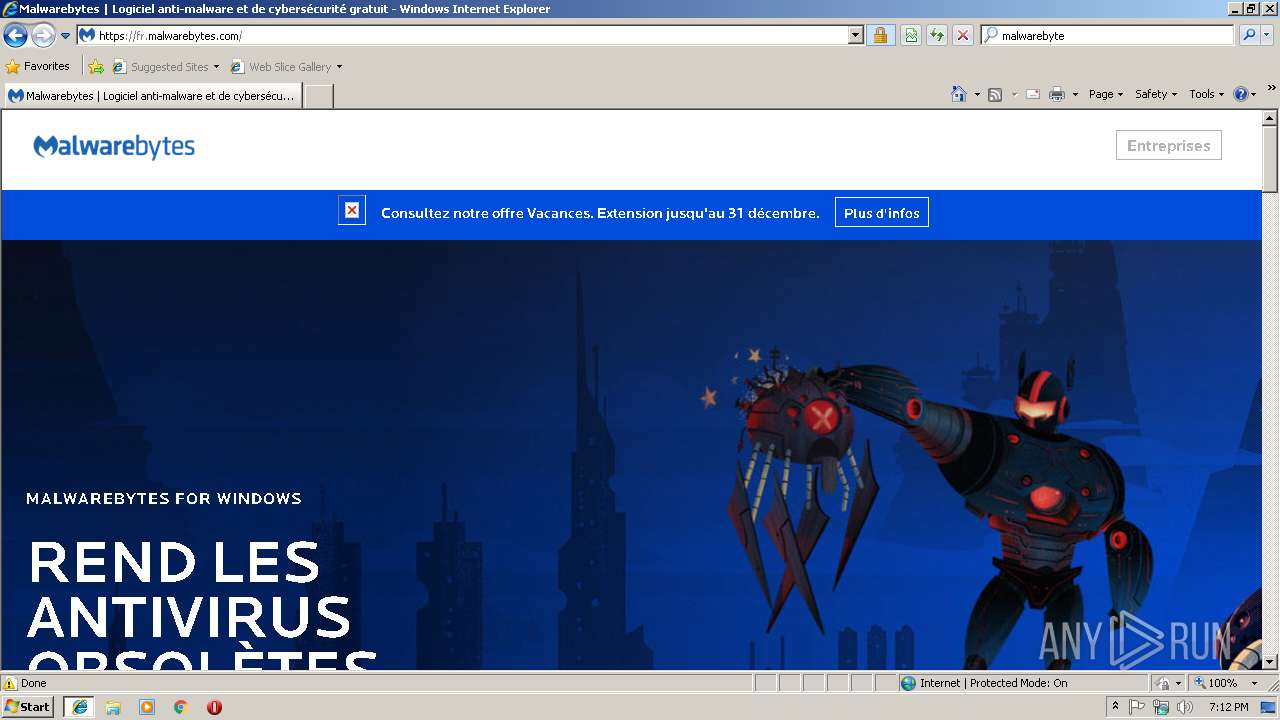This screenshot has height=720, width=1280.
Task: Click the red Opera taskbar icon
Action: coord(214,707)
